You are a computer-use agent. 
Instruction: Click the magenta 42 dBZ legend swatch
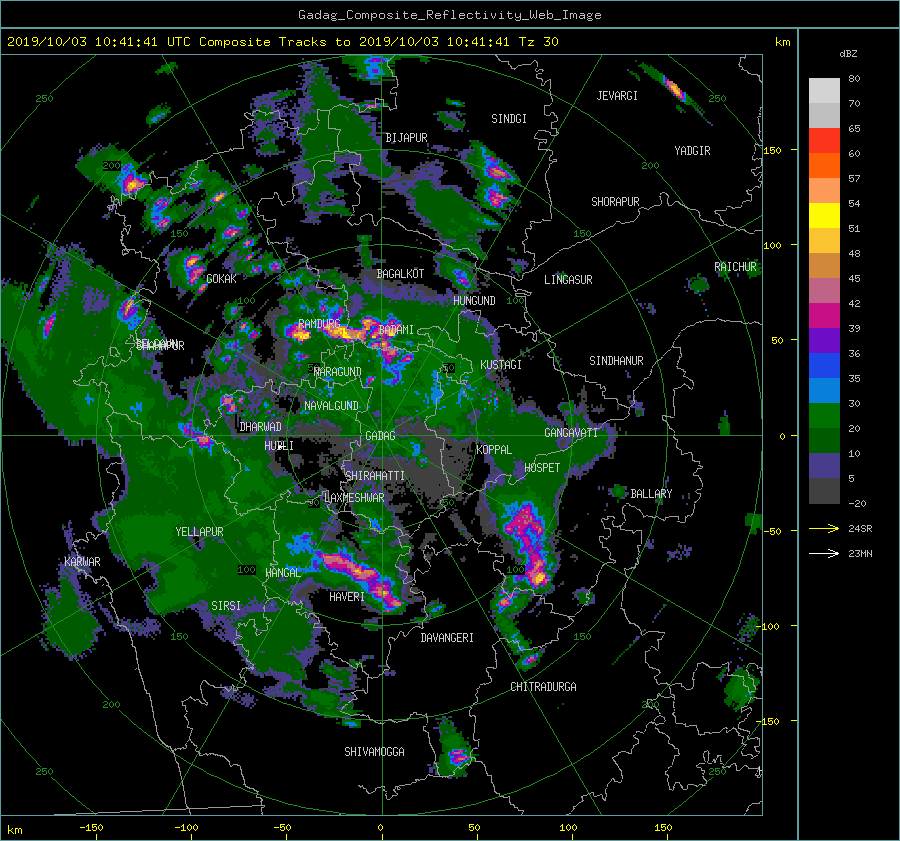coord(824,315)
